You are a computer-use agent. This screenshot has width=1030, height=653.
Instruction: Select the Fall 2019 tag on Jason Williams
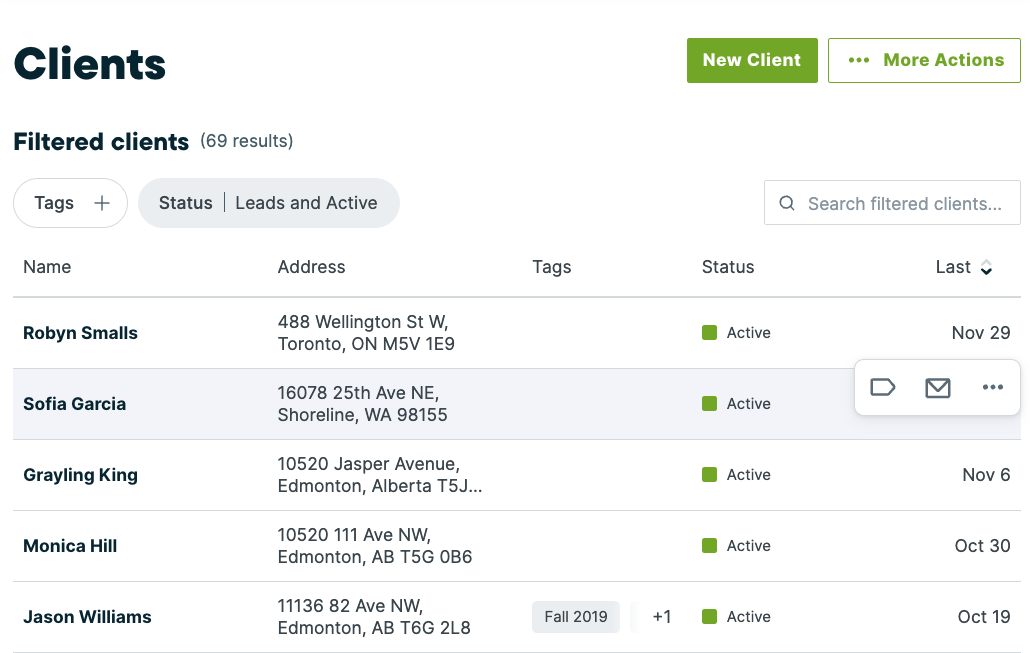pos(575,617)
